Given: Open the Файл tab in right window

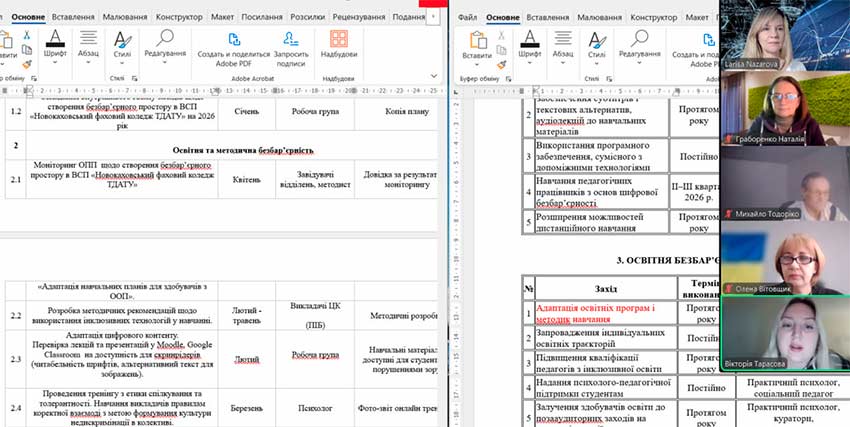Looking at the screenshot, I should click(467, 17).
